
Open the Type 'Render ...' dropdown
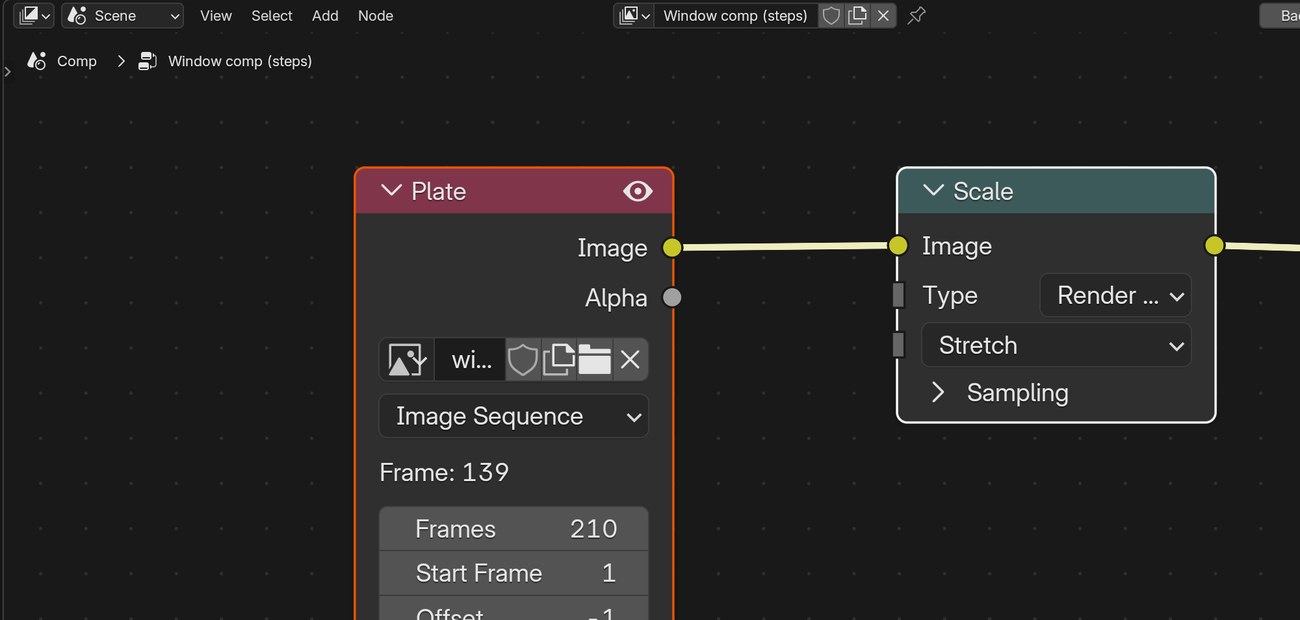click(x=1116, y=295)
